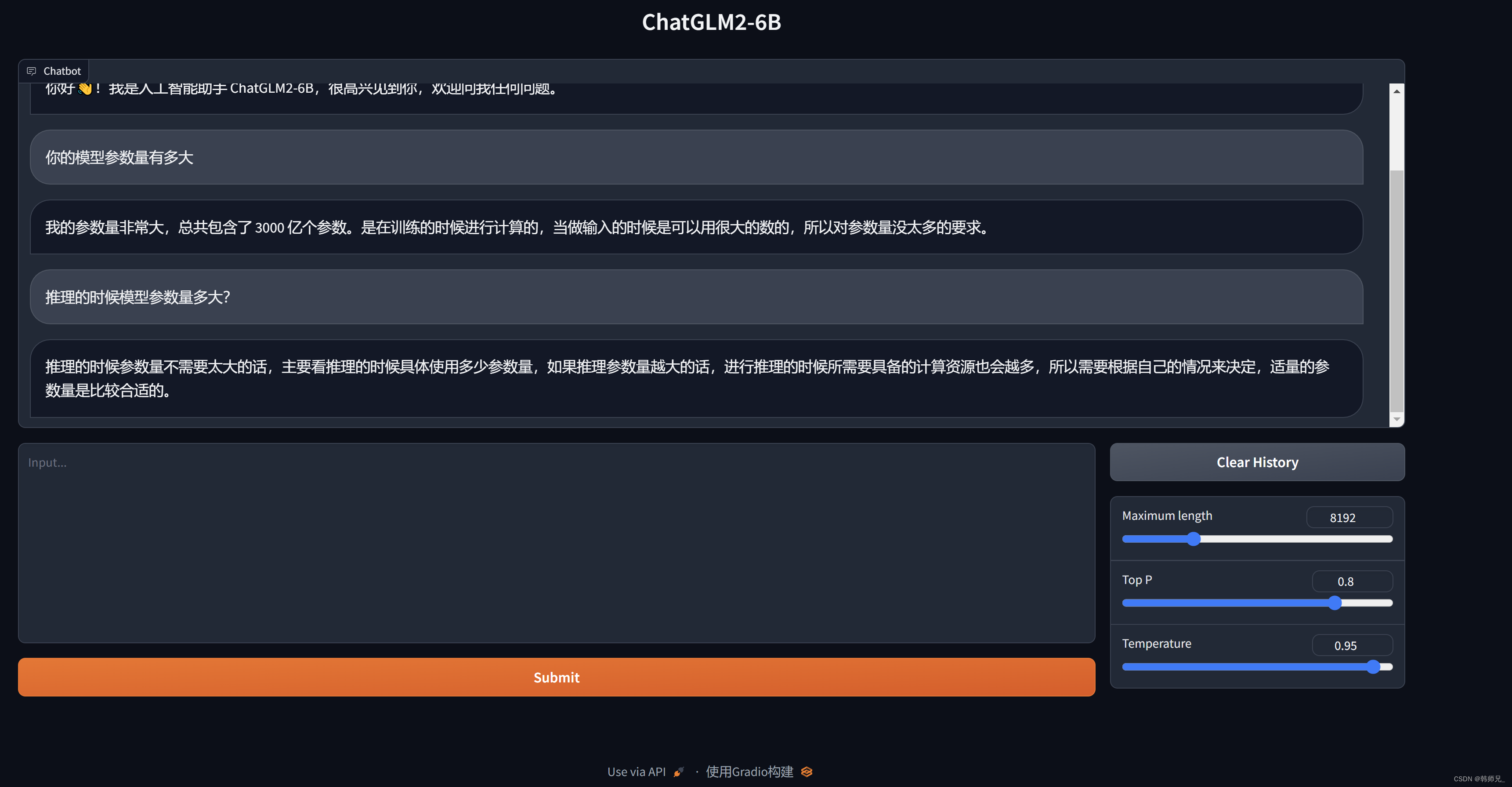Click the Maximum length value box 8192
The image size is (1512, 787).
(1349, 518)
